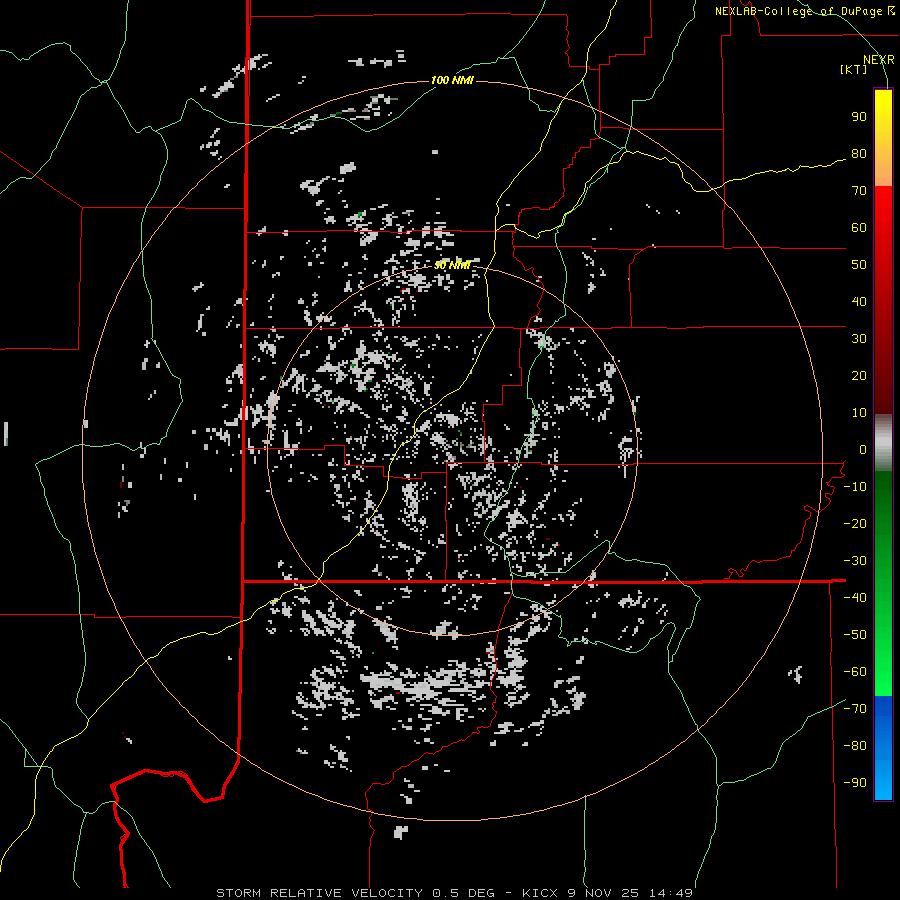The height and width of the screenshot is (900, 900).
Task: Select the 100 NMI range ring label
Action: [x=452, y=80]
